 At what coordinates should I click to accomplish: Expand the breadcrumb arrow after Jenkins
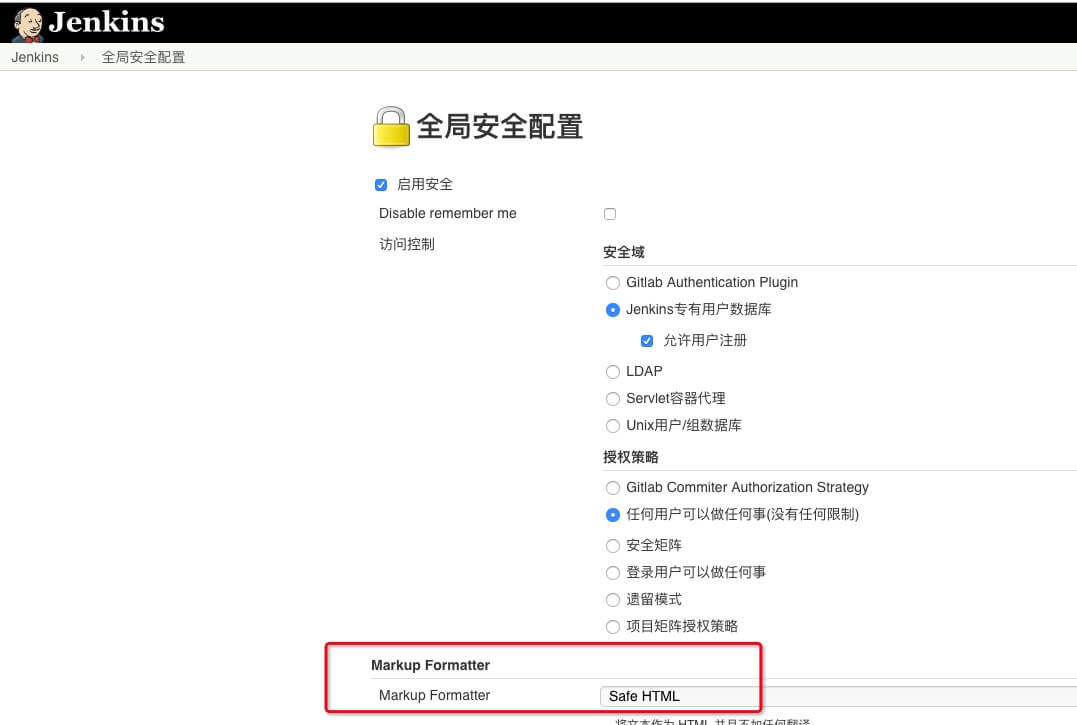coord(82,57)
